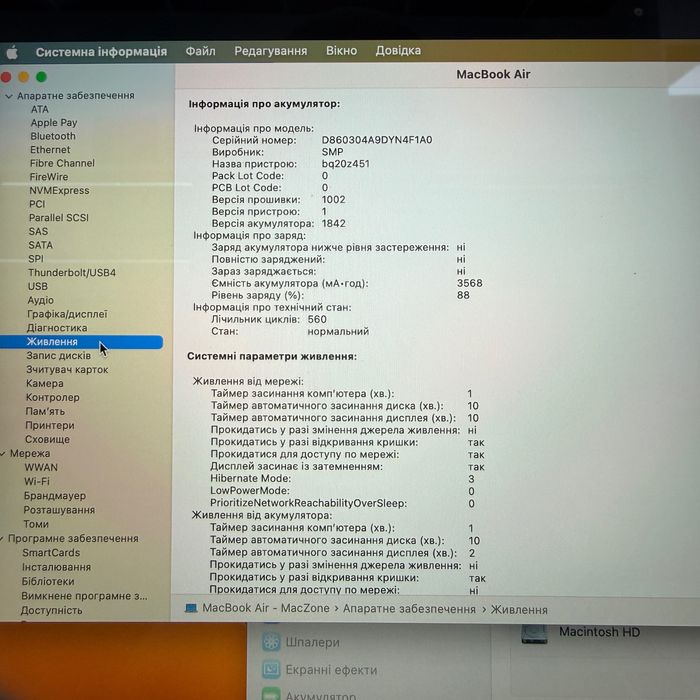Select Вимкнене програмне з... in the sidebar
Image resolution: width=700 pixels, height=700 pixels.
point(84,596)
